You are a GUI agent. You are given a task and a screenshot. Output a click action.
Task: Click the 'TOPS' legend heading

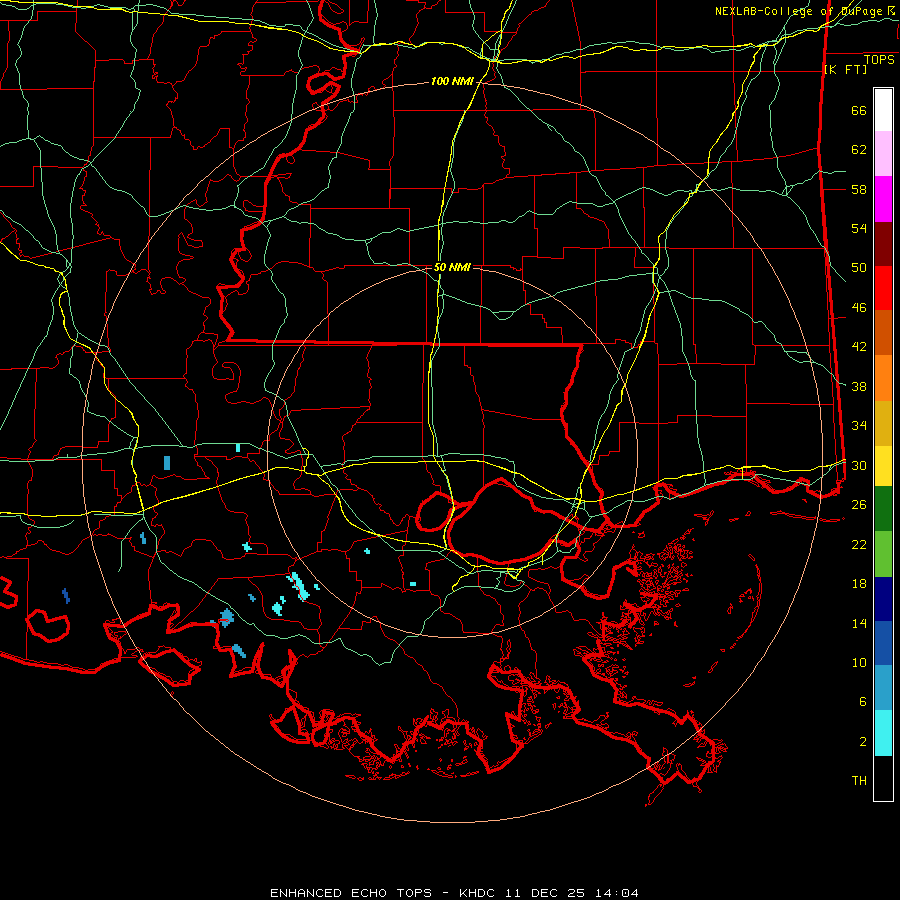click(x=879, y=60)
